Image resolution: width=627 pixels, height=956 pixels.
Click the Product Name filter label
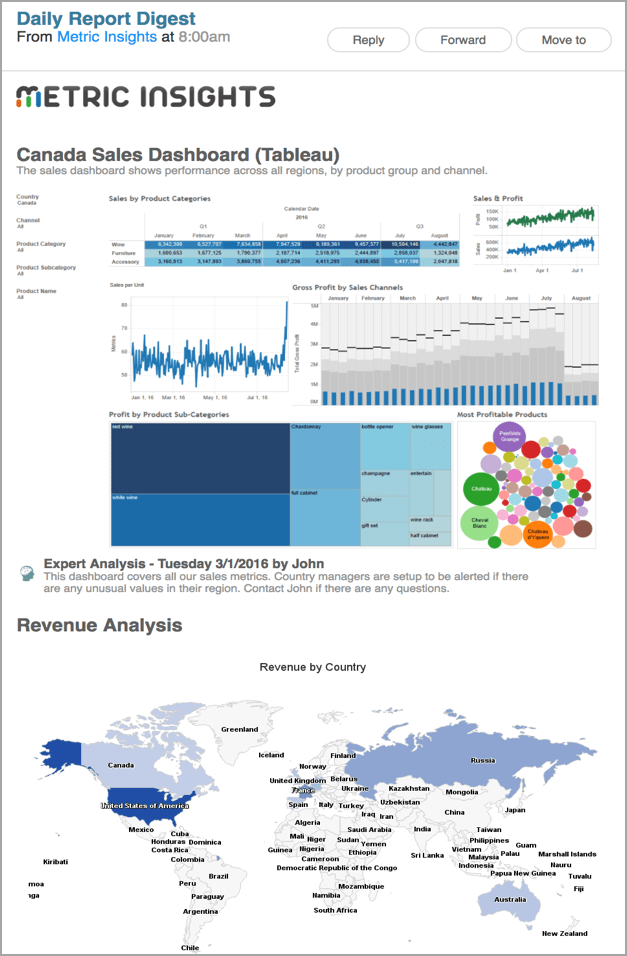pyautogui.click(x=36, y=293)
